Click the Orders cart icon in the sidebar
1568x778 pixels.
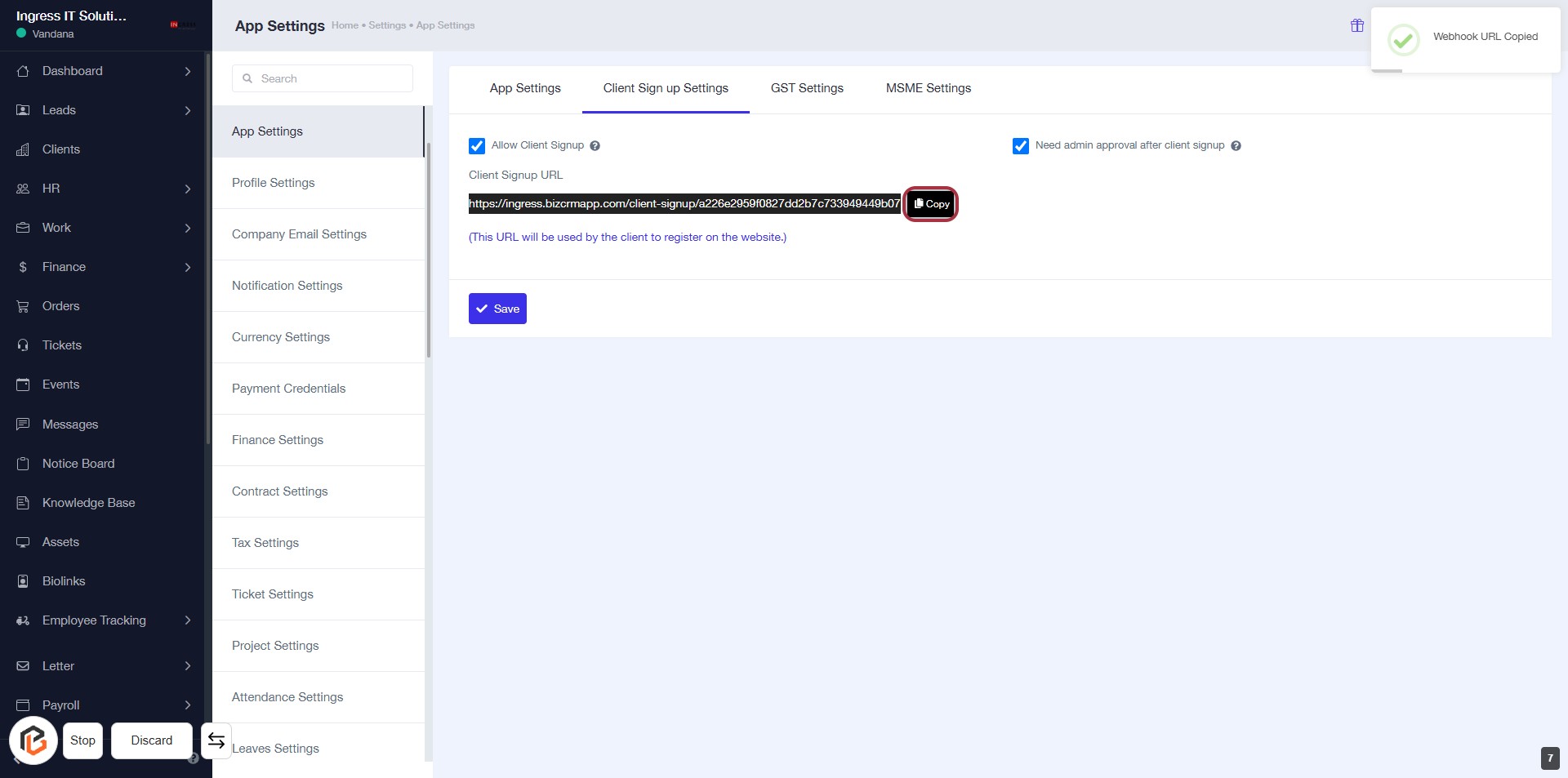click(x=23, y=306)
